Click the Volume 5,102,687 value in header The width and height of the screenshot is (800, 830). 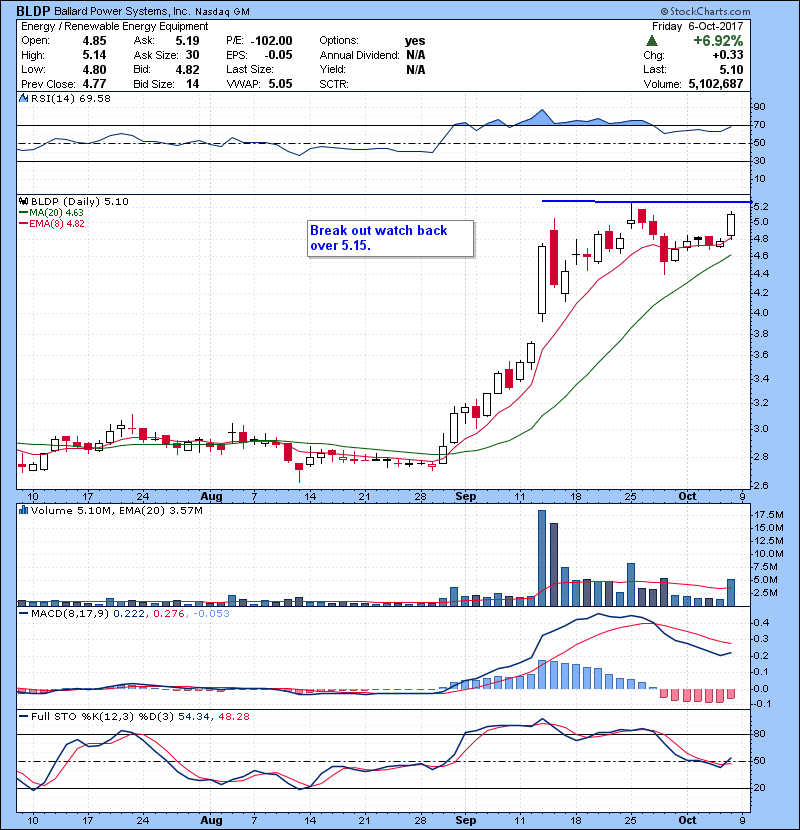pyautogui.click(x=716, y=84)
